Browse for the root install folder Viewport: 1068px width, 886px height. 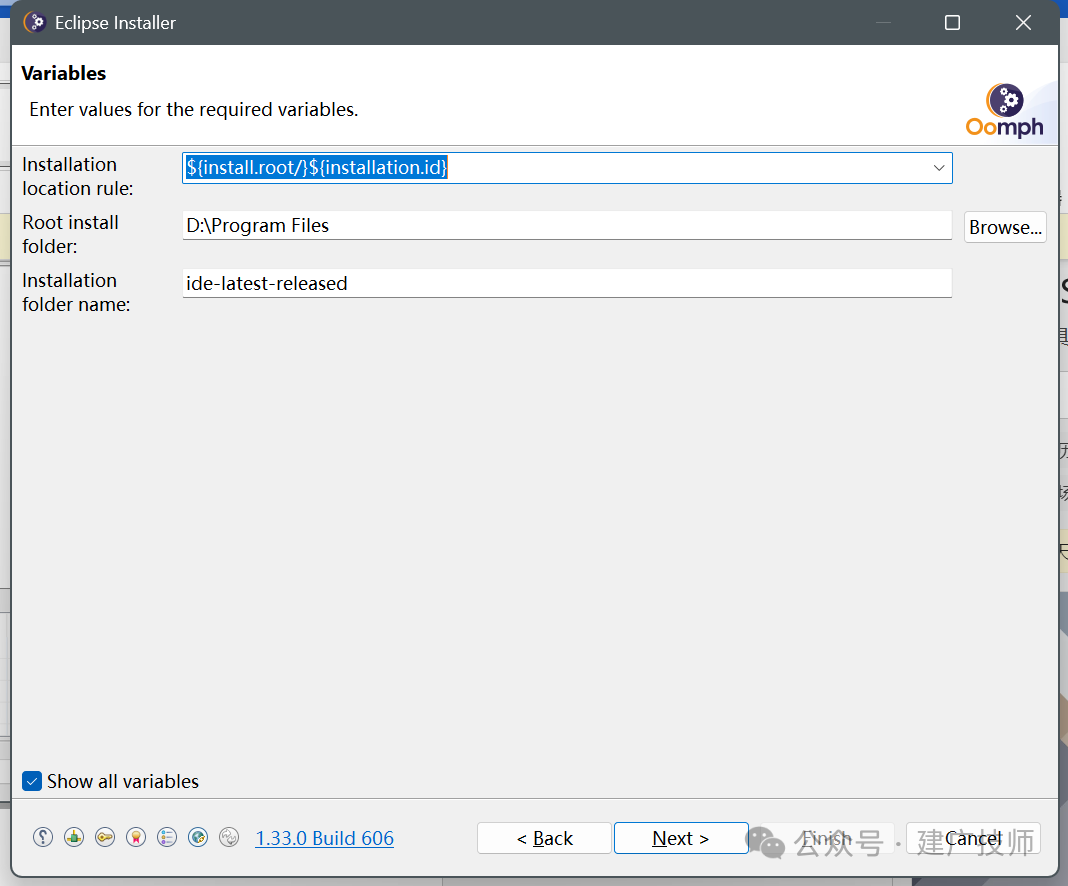1005,227
